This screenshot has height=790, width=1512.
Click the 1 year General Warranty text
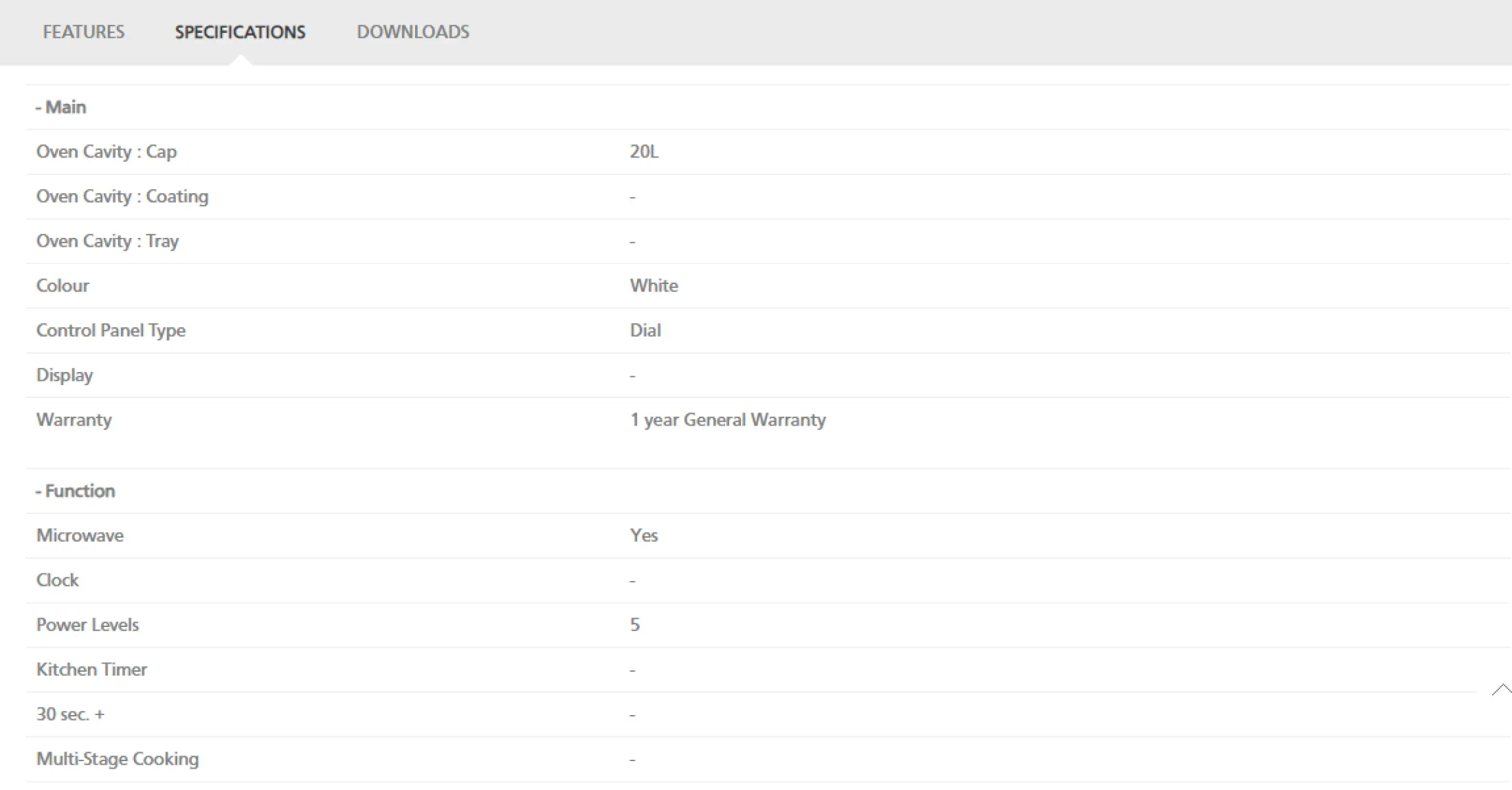pos(728,420)
